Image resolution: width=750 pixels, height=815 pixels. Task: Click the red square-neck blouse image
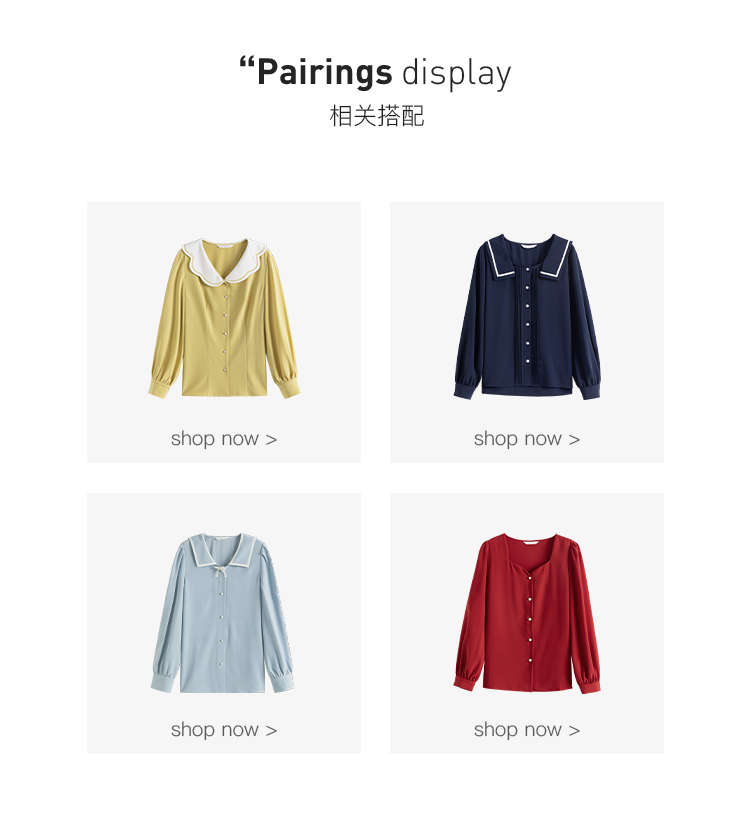(x=527, y=613)
